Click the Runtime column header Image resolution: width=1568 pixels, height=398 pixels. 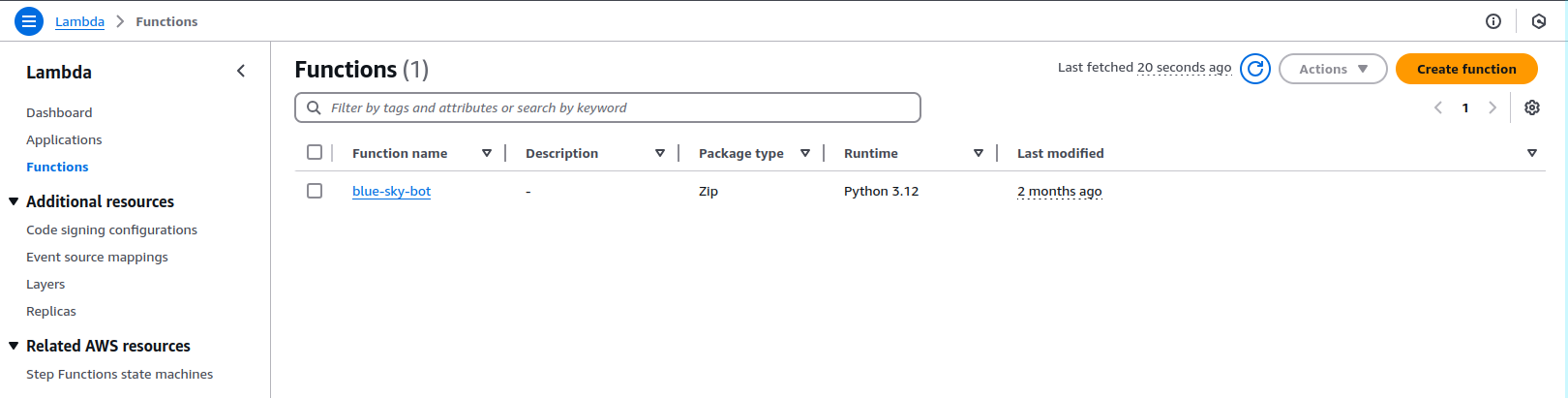[x=871, y=153]
